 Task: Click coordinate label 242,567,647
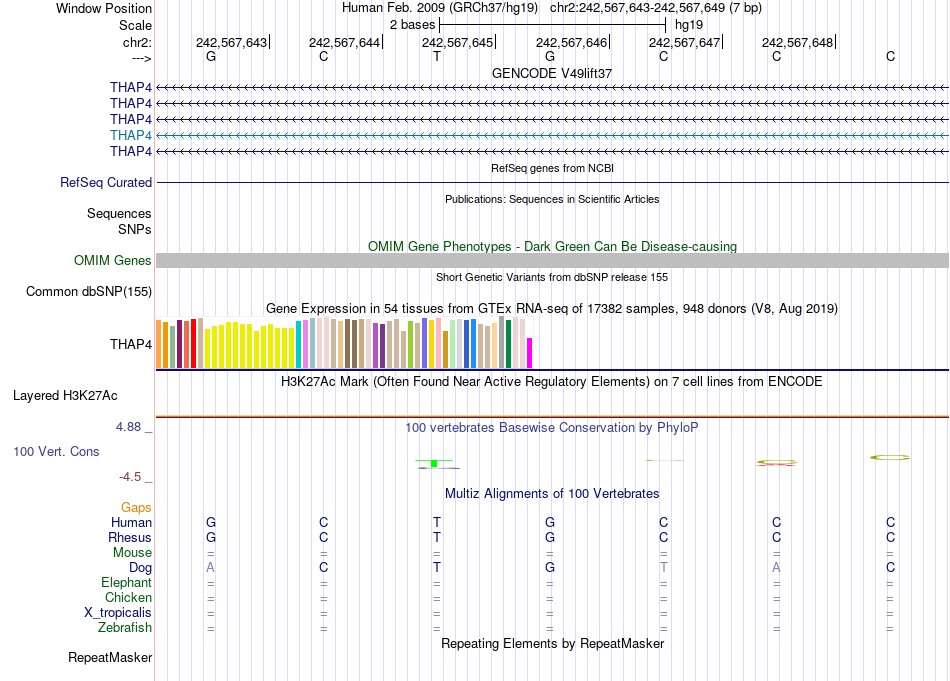pos(685,42)
